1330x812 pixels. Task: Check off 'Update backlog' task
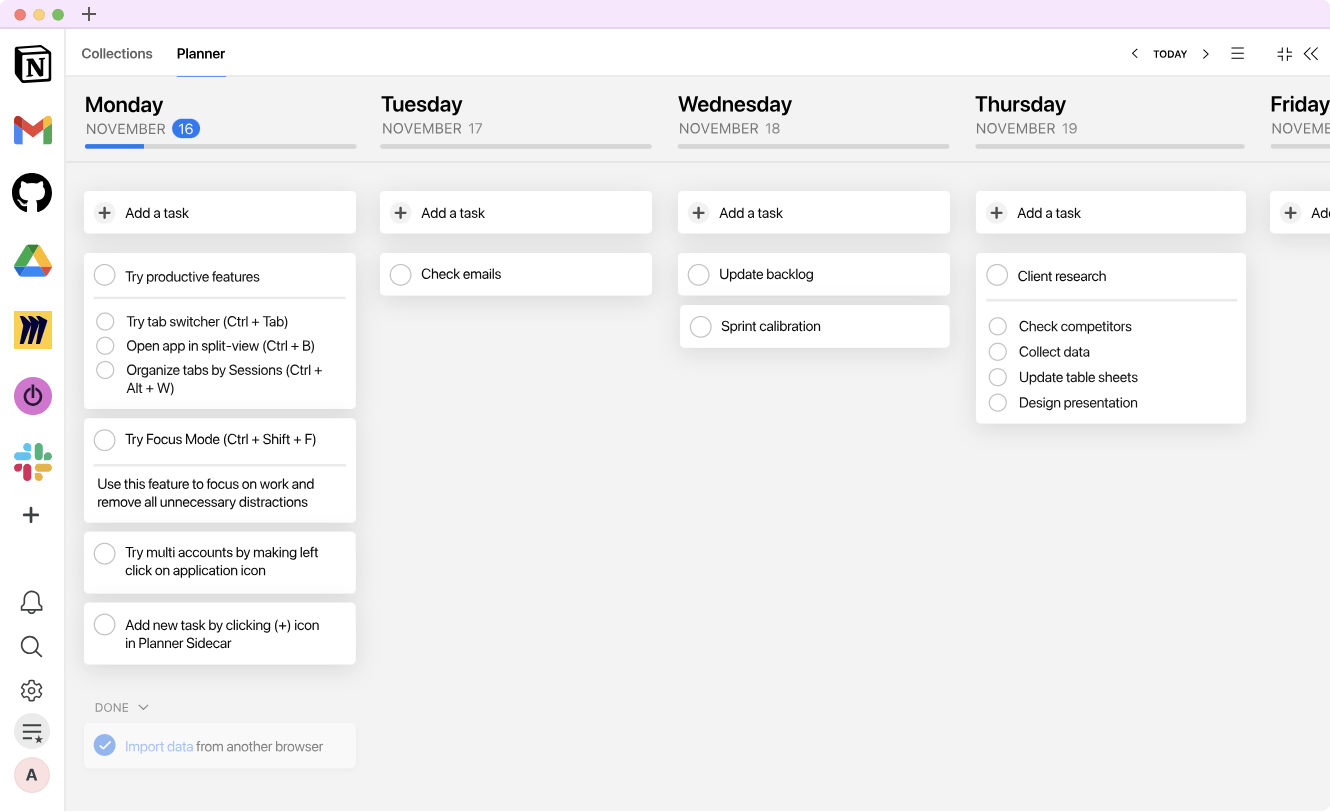699,274
